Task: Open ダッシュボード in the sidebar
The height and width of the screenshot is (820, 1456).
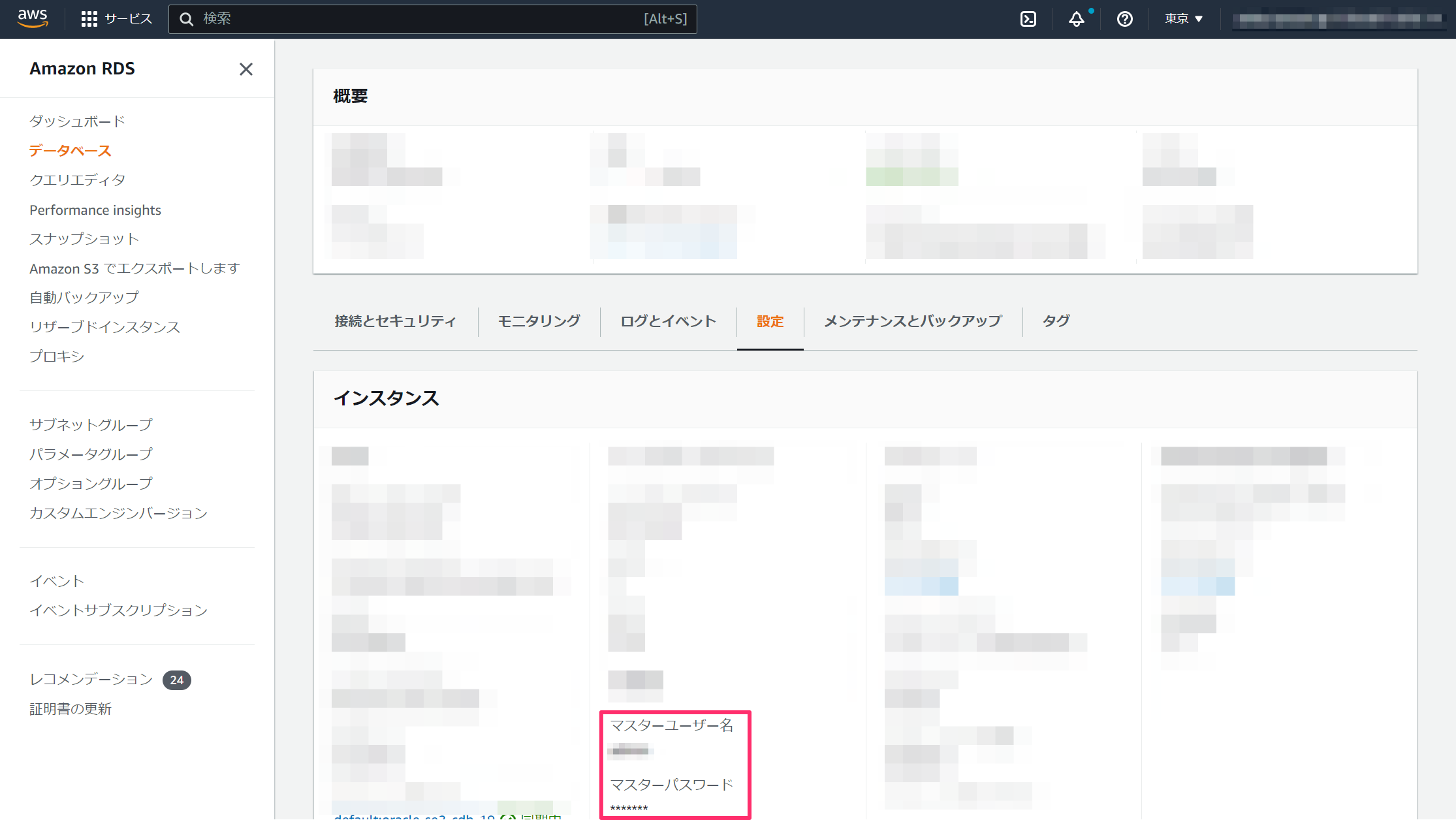Action: tap(77, 121)
